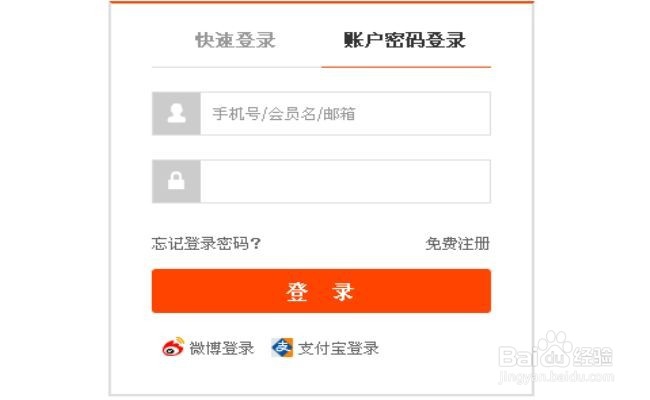Click the "Bai" letters of Baidu watermark
Image resolution: width=650 pixels, height=400 pixels.
[x=517, y=356]
